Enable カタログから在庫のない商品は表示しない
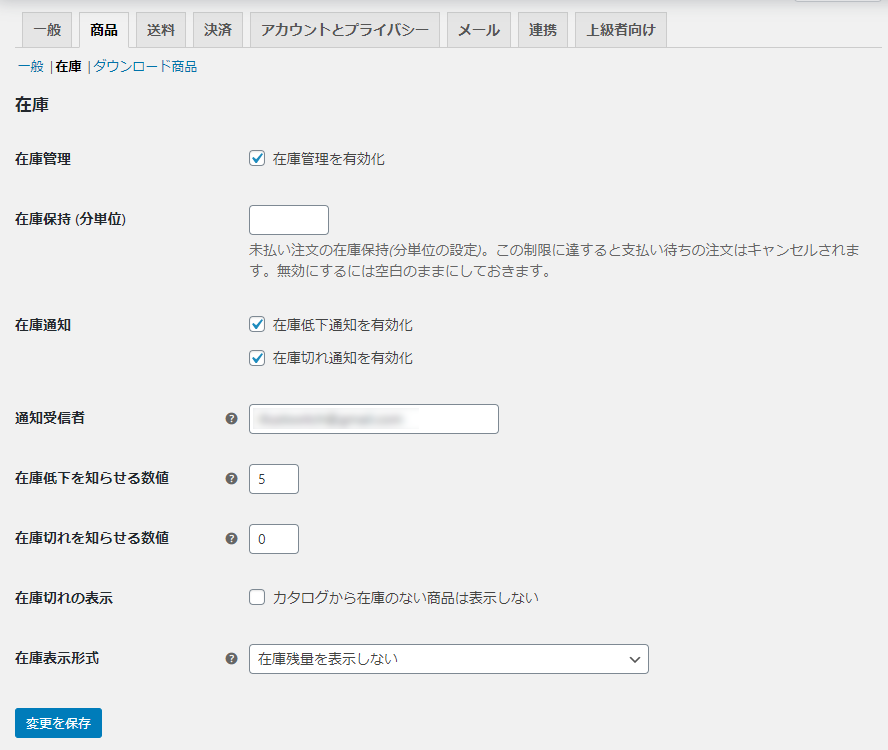This screenshot has height=750, width=888. [257, 597]
